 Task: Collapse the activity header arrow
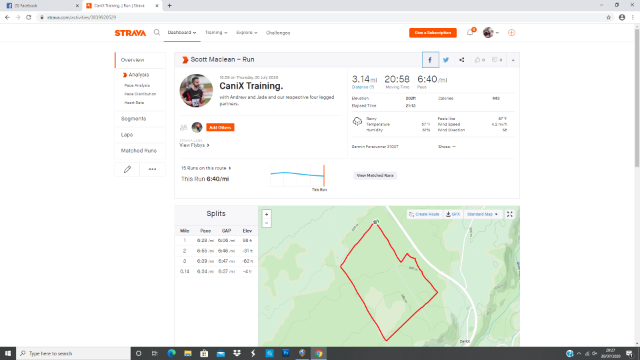(x=513, y=60)
